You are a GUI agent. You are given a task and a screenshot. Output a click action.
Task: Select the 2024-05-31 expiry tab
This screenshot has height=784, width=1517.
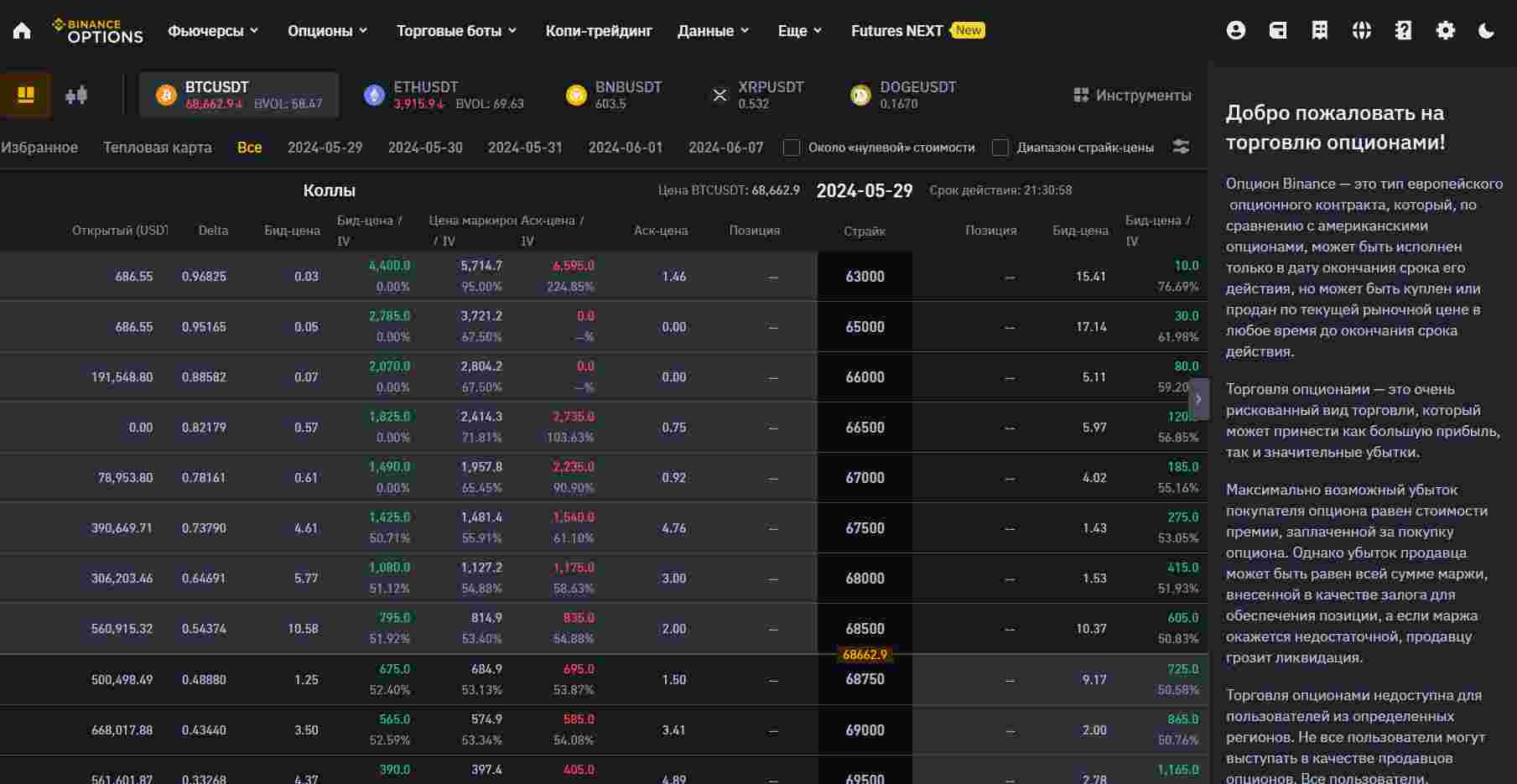pyautogui.click(x=526, y=148)
